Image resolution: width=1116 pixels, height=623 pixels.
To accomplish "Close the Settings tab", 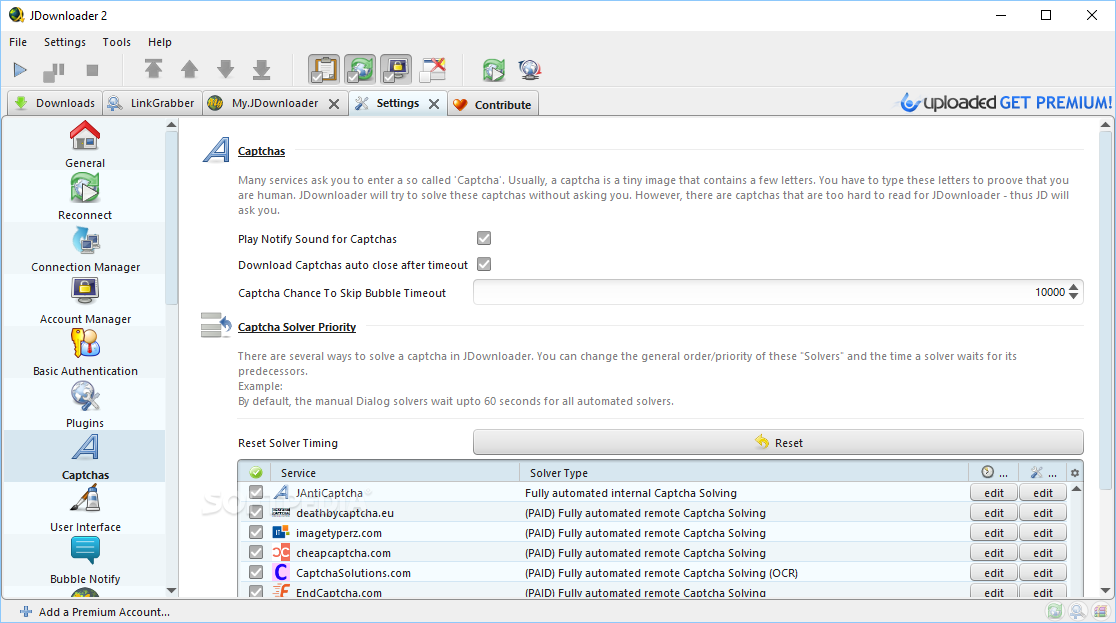I will (x=433, y=104).
